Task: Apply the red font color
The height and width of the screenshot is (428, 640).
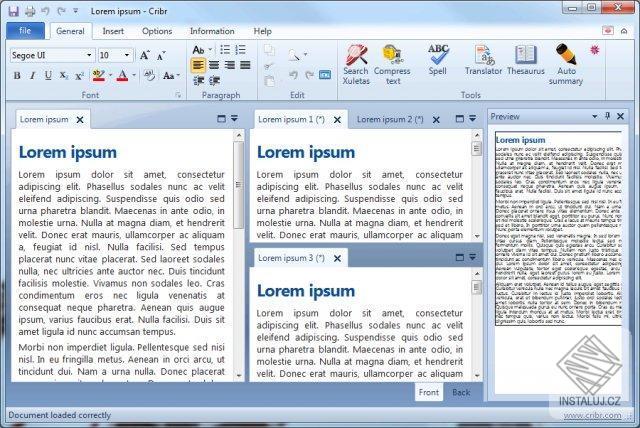Action: pyautogui.click(x=122, y=75)
